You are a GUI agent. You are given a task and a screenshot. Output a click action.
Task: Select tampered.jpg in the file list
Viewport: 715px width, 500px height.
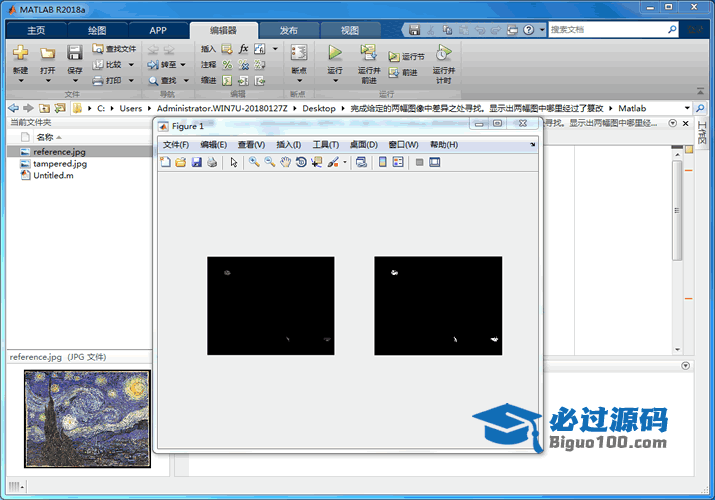pyautogui.click(x=60, y=163)
